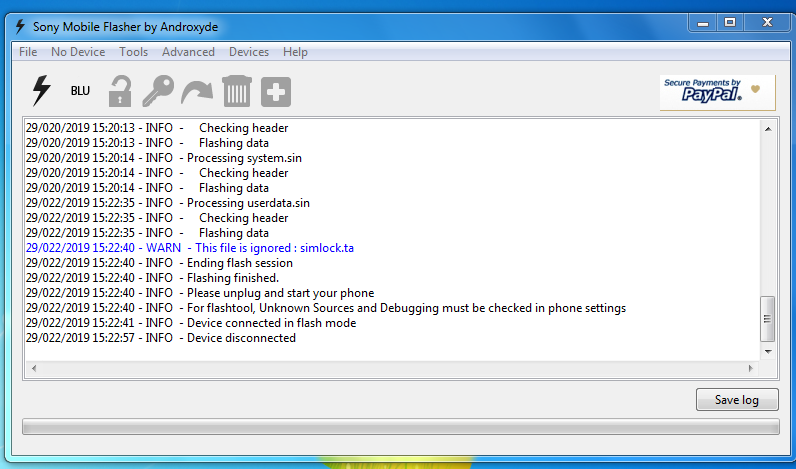Click the 15:20:13 'Checking header' log line
Image resolution: width=796 pixels, height=469 pixels.
click(157, 128)
